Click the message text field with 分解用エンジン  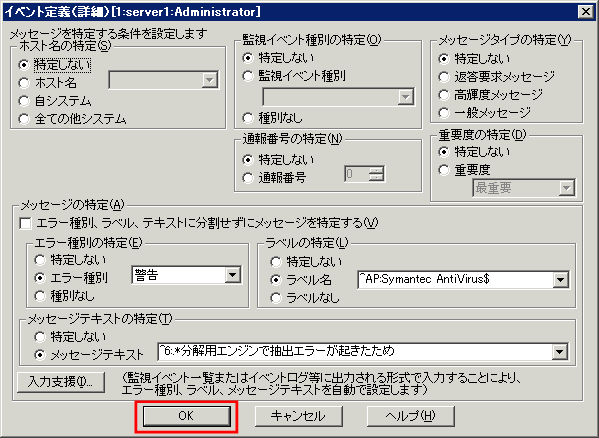(355, 352)
